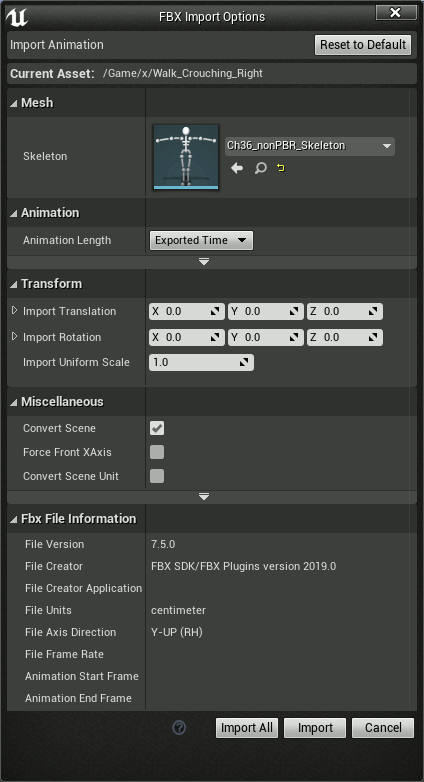Image resolution: width=424 pixels, height=782 pixels.
Task: Click the Import Animation heading text
Action: point(57,45)
